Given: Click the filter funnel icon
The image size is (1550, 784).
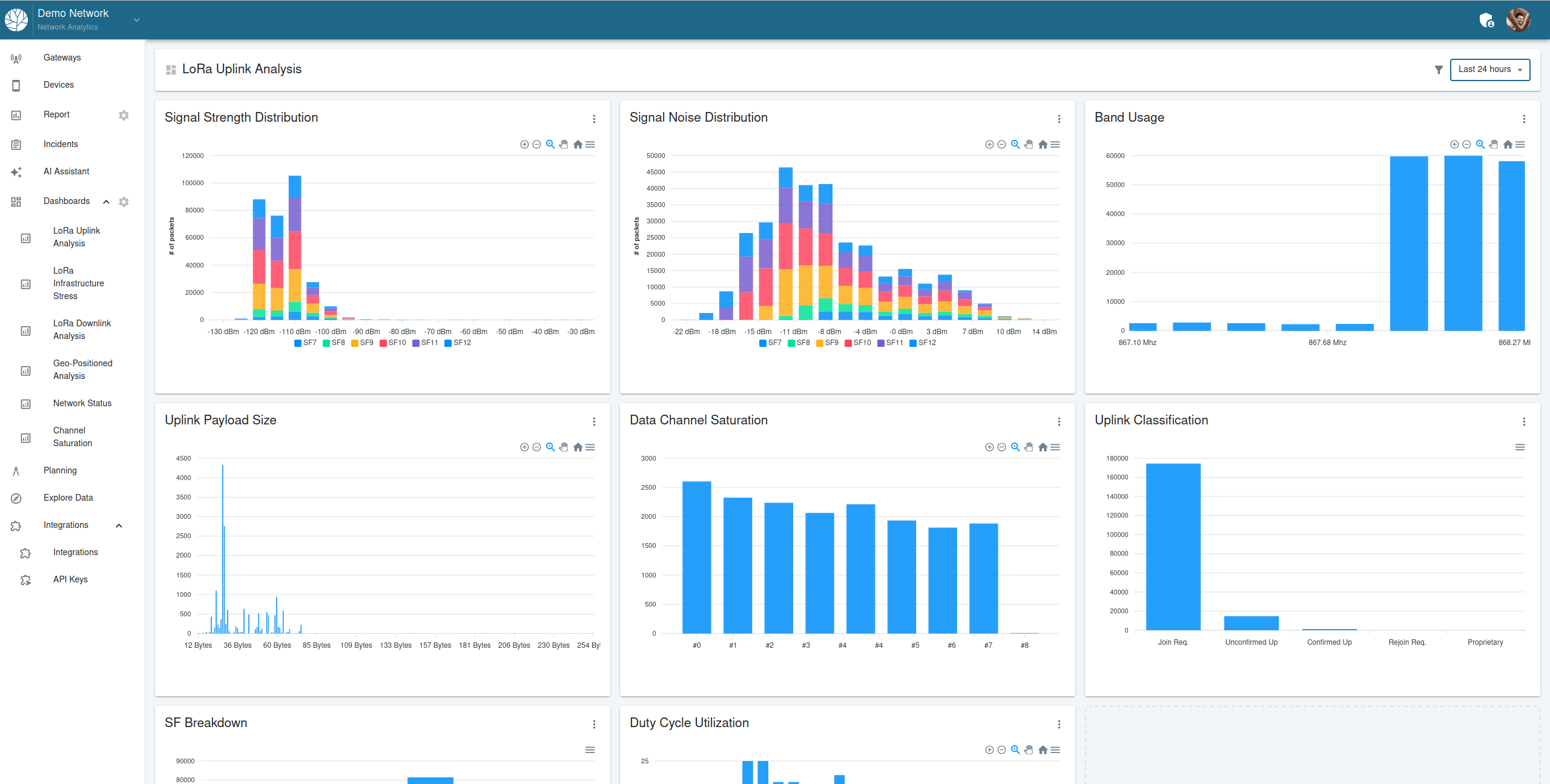Looking at the screenshot, I should tap(1439, 70).
